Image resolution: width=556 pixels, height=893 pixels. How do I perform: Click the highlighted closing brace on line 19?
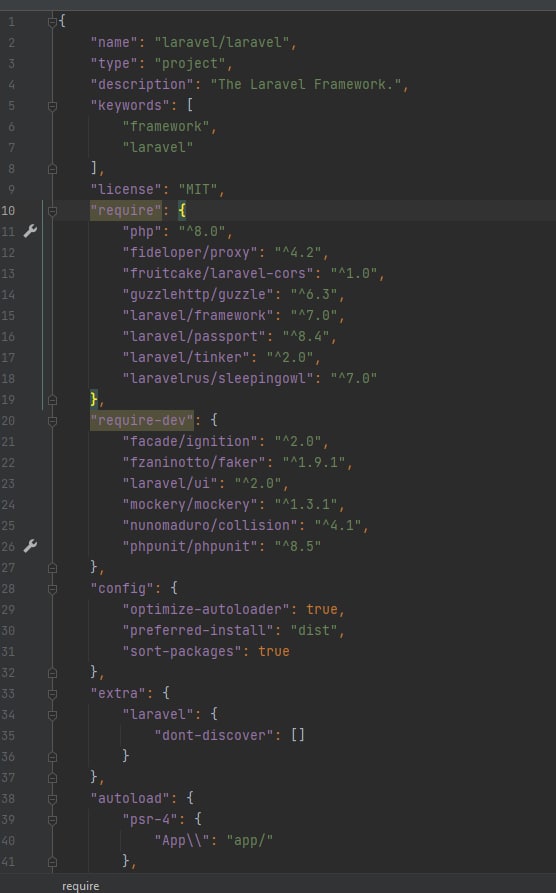tap(93, 399)
